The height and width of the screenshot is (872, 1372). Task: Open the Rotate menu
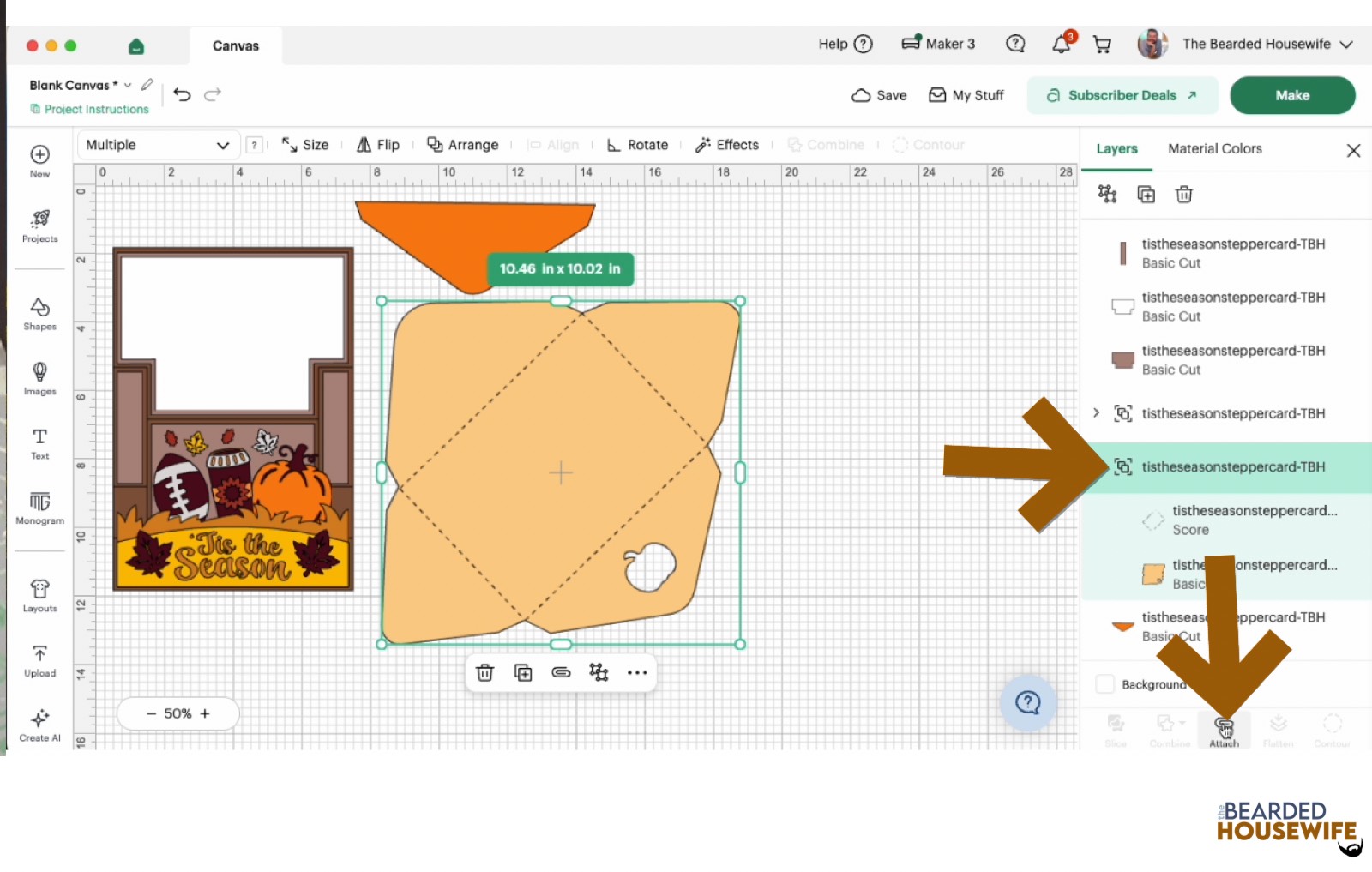(637, 145)
